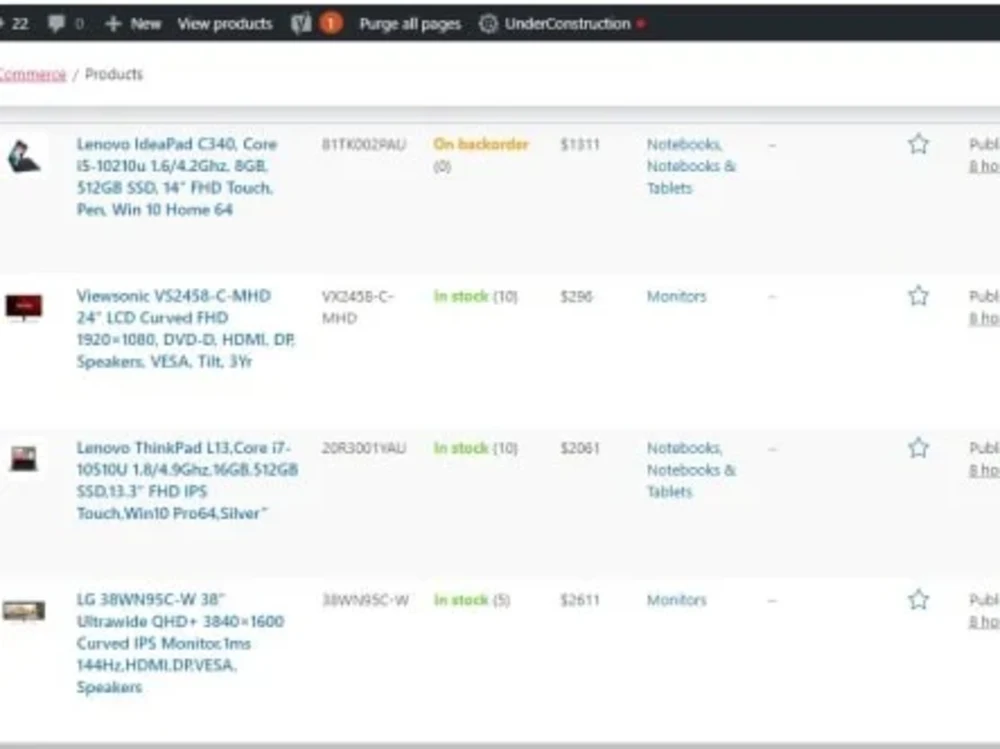Open View products in admin bar

pos(224,24)
